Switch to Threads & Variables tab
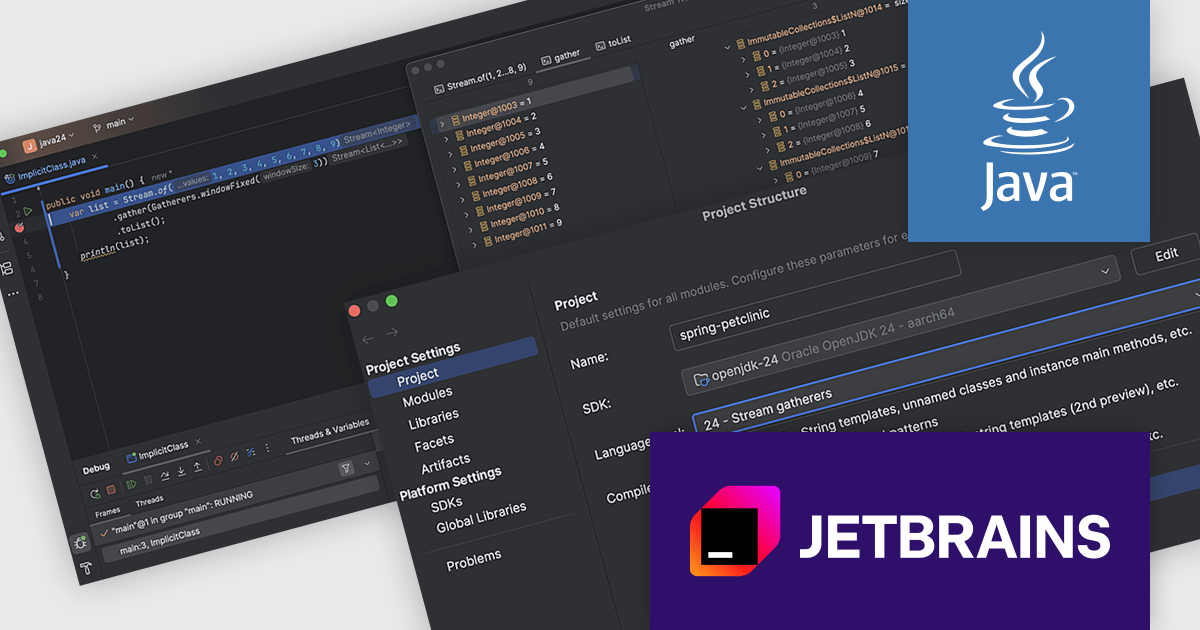1200x630 pixels. point(330,431)
